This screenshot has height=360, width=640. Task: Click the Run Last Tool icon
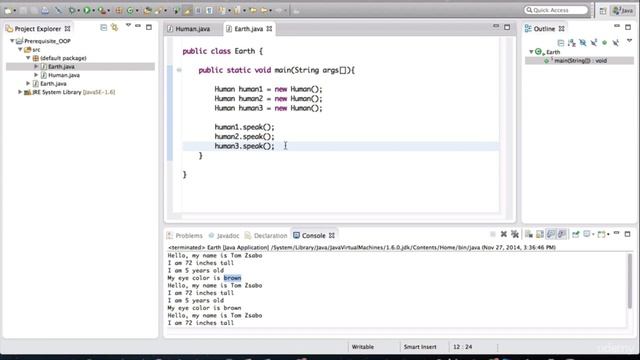tap(102, 11)
